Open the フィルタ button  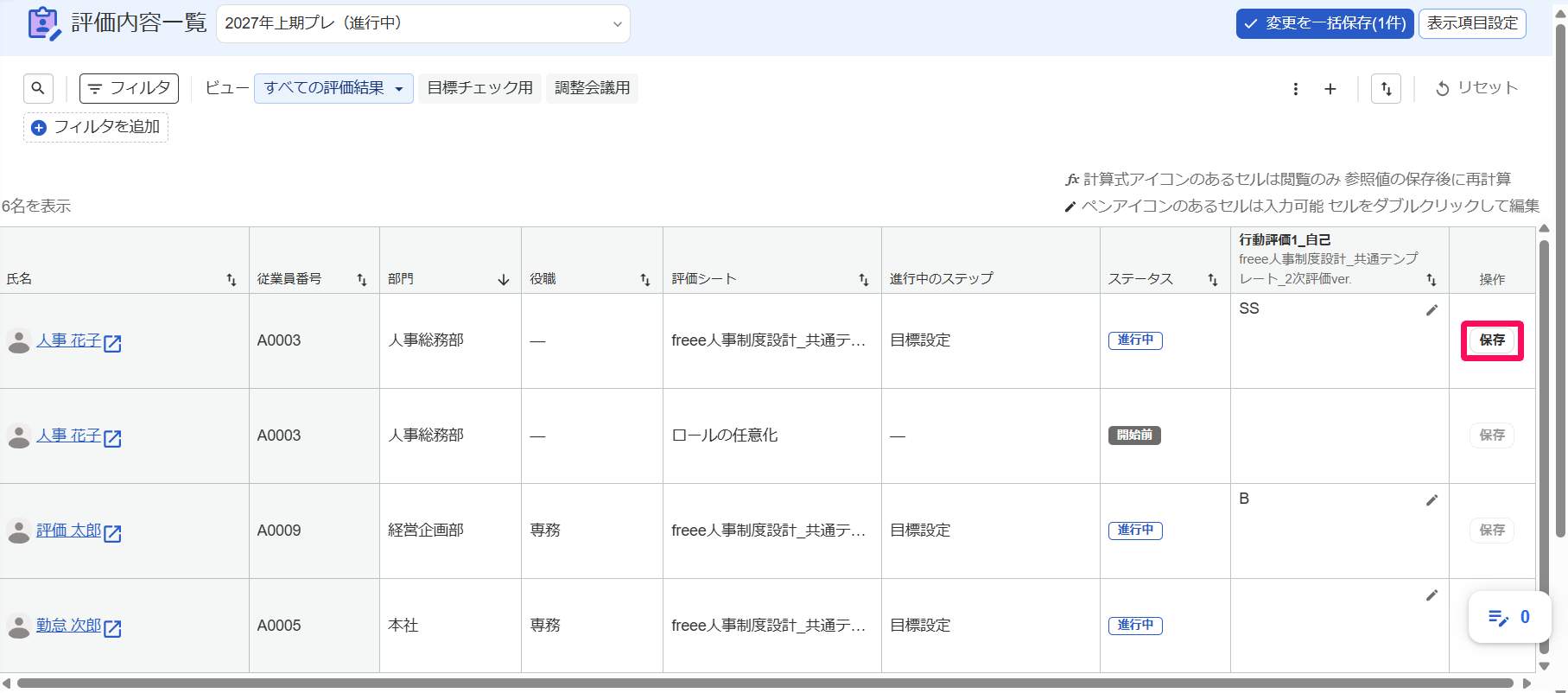130,88
